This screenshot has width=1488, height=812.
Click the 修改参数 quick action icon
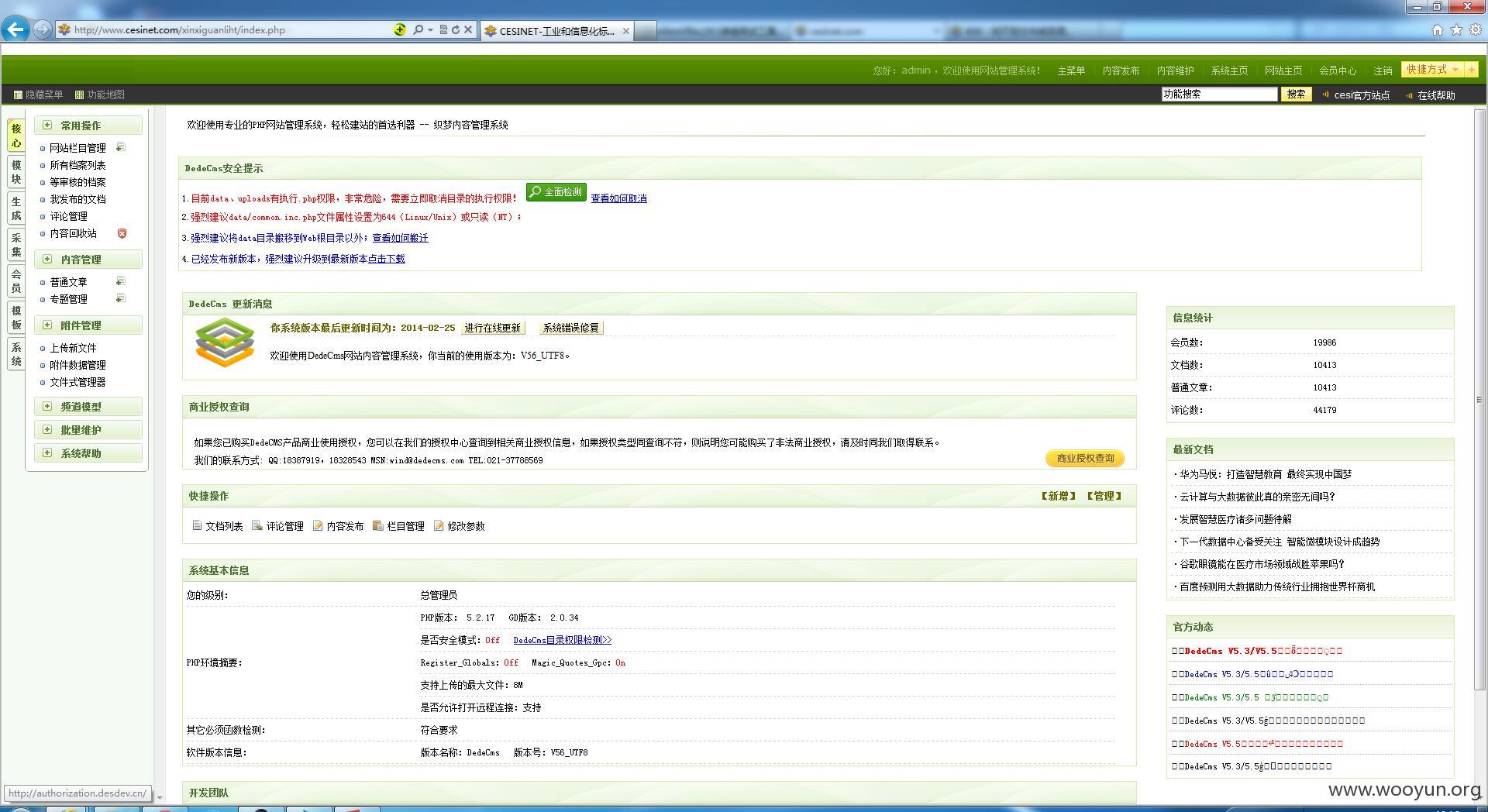(x=439, y=525)
